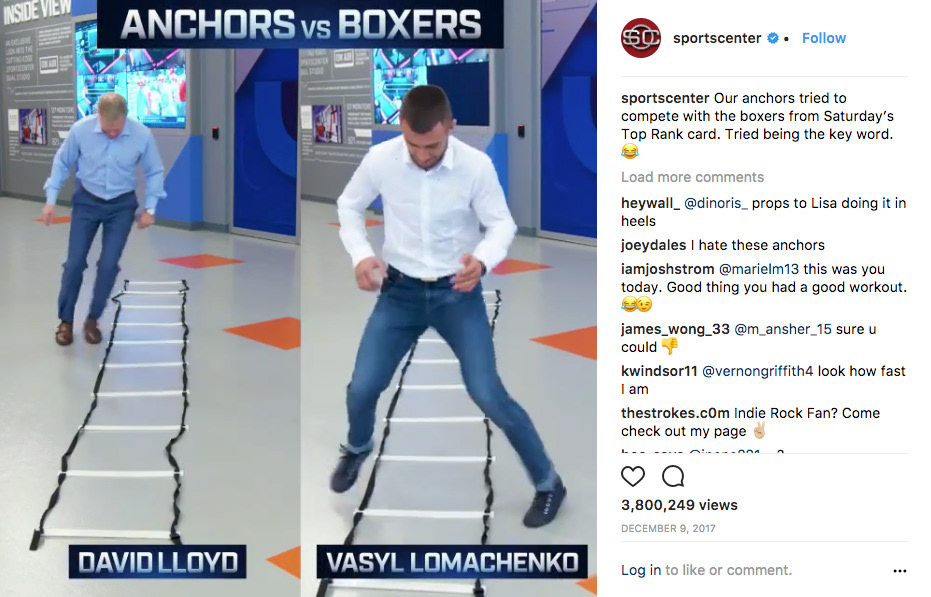Open the iamjoshstrom commenter profile
931x597 pixels.
[667, 269]
